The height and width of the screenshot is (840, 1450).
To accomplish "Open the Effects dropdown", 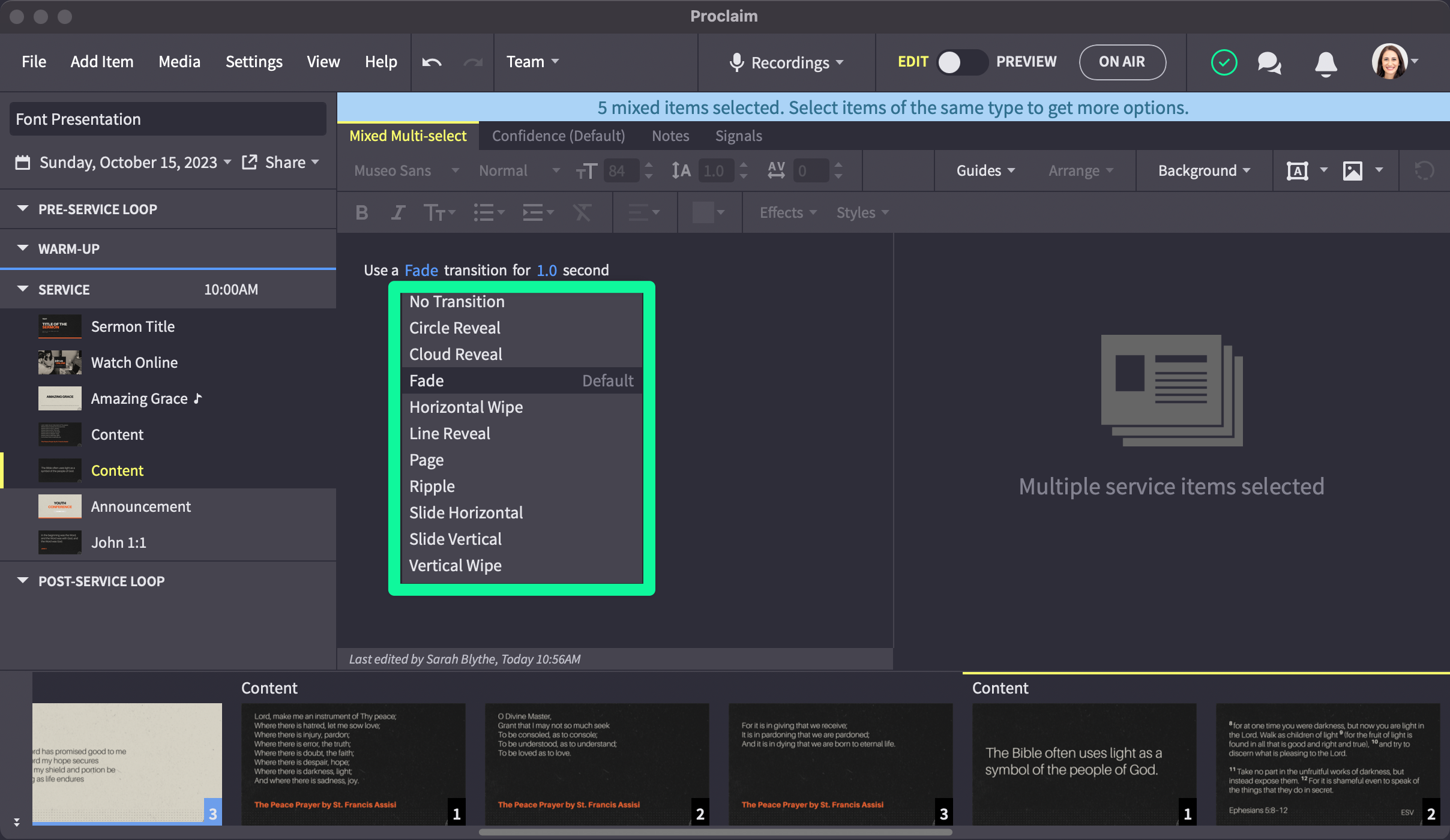I will coord(788,212).
